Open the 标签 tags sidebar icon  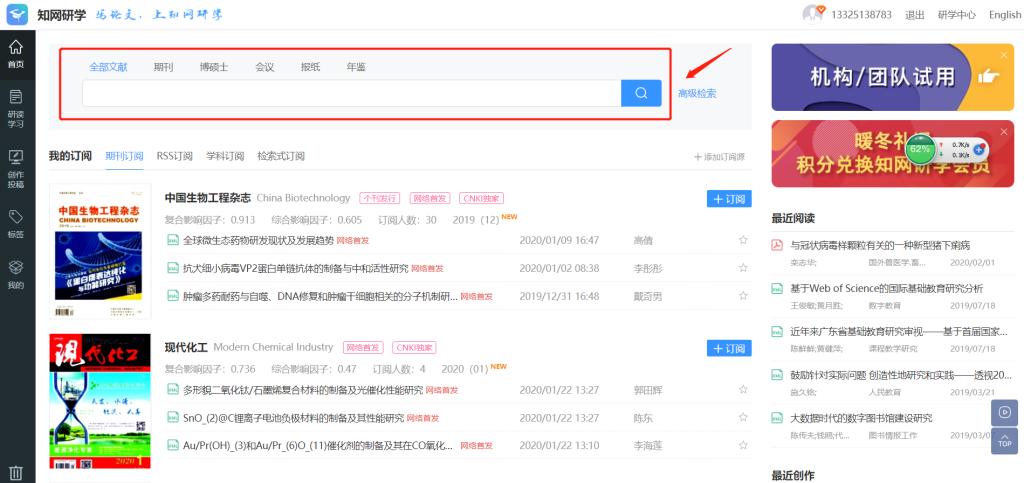tap(16, 223)
